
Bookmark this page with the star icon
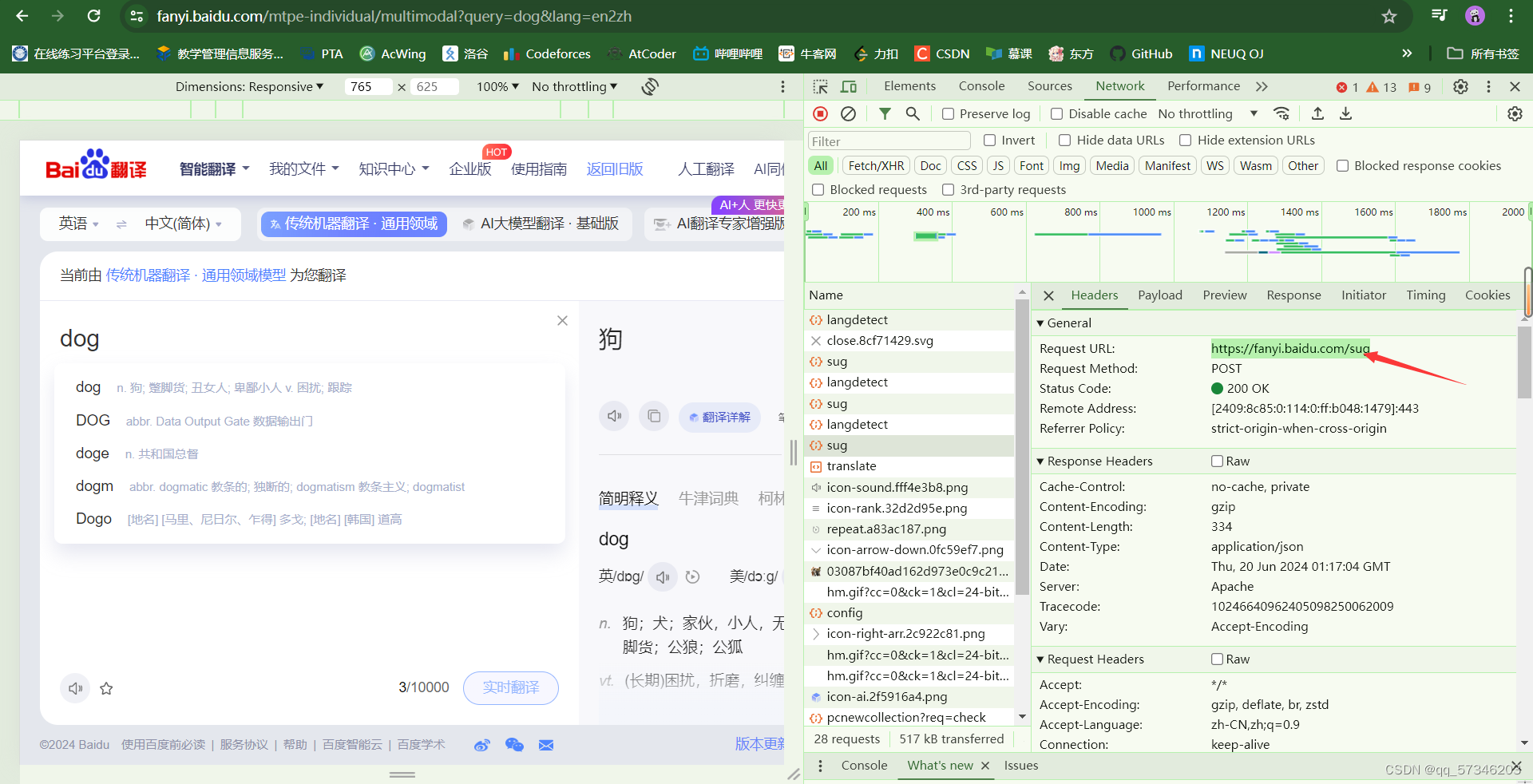tap(1389, 16)
